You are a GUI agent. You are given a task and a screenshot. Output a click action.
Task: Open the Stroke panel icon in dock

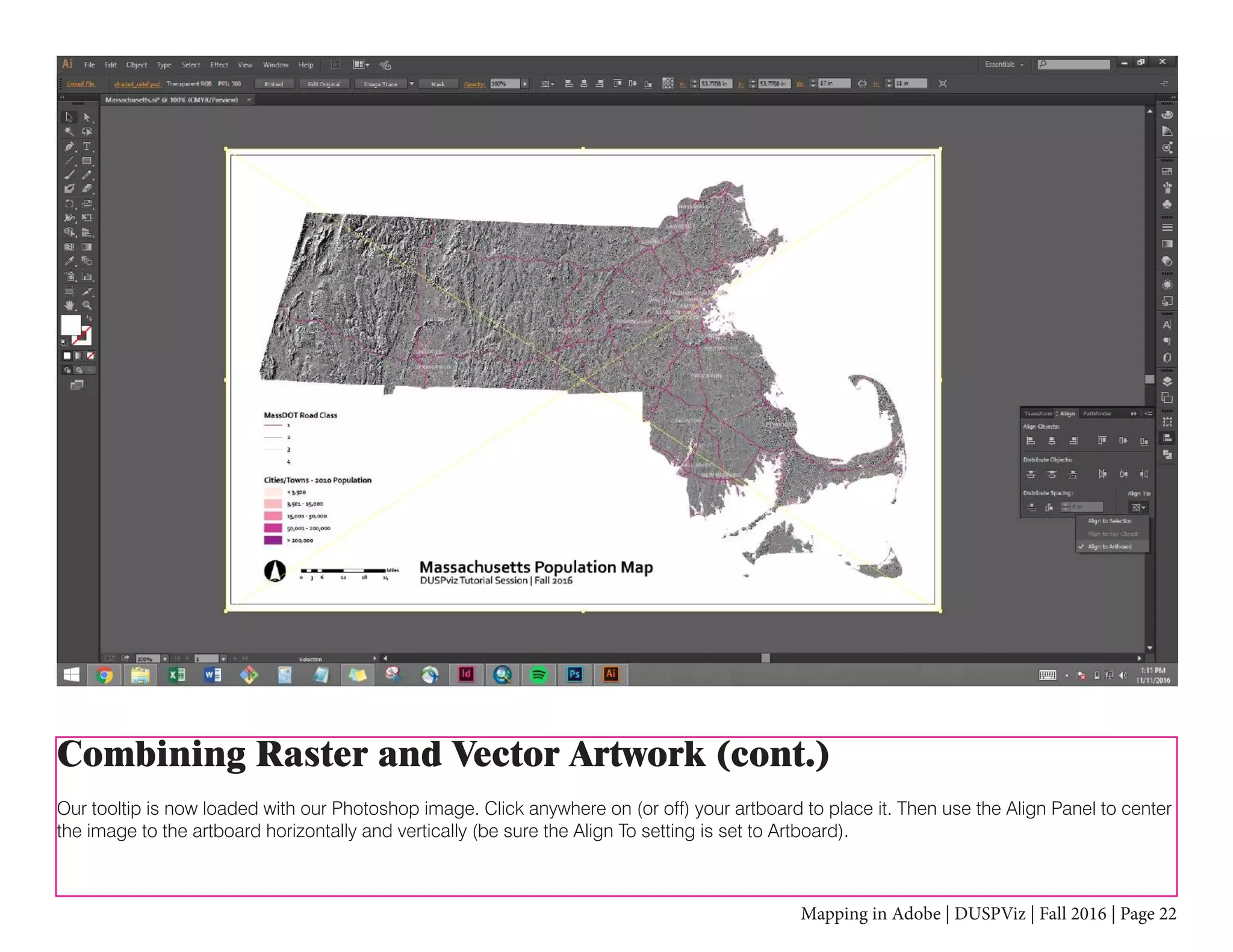pos(1167,228)
